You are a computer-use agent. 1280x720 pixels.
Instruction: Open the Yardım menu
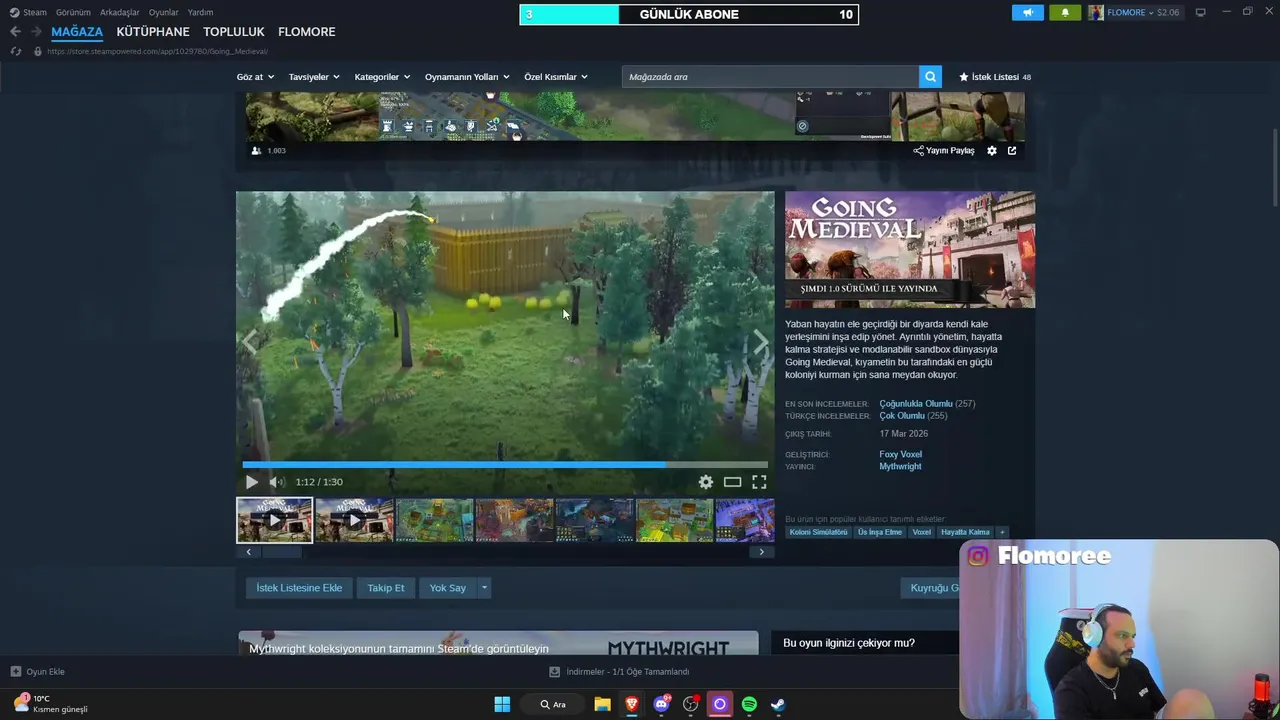click(200, 12)
